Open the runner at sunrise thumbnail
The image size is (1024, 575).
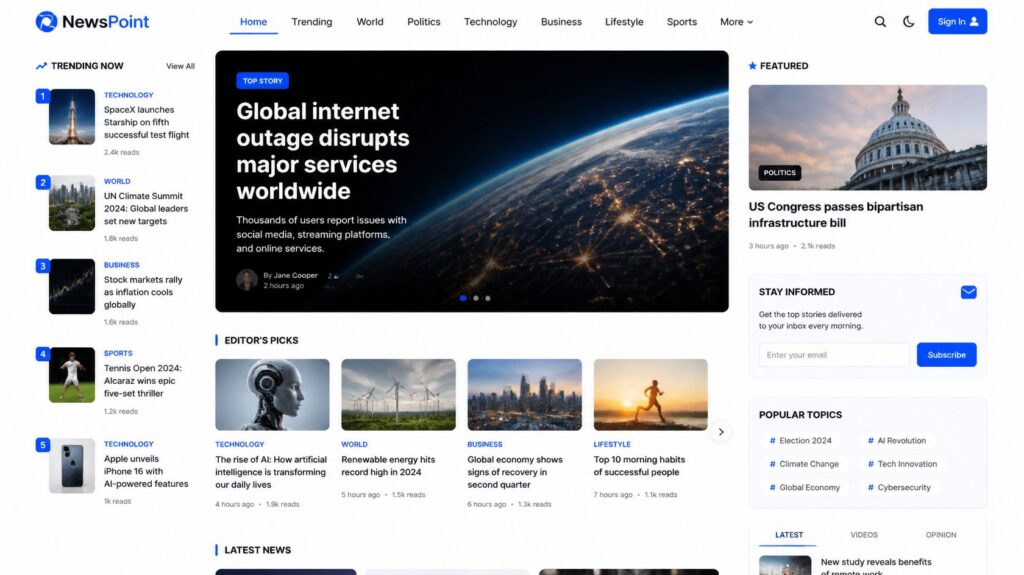click(x=650, y=394)
